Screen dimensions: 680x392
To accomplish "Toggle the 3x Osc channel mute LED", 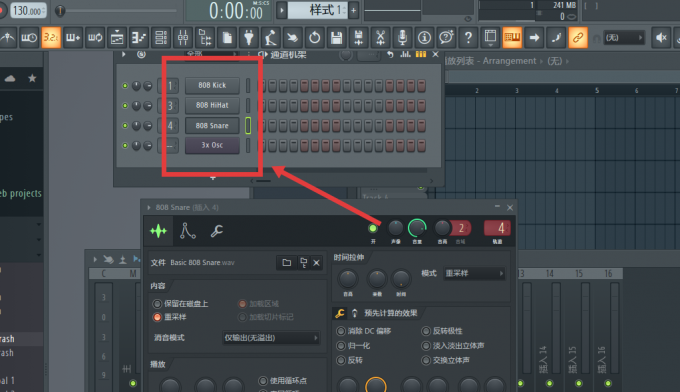I will [x=125, y=145].
